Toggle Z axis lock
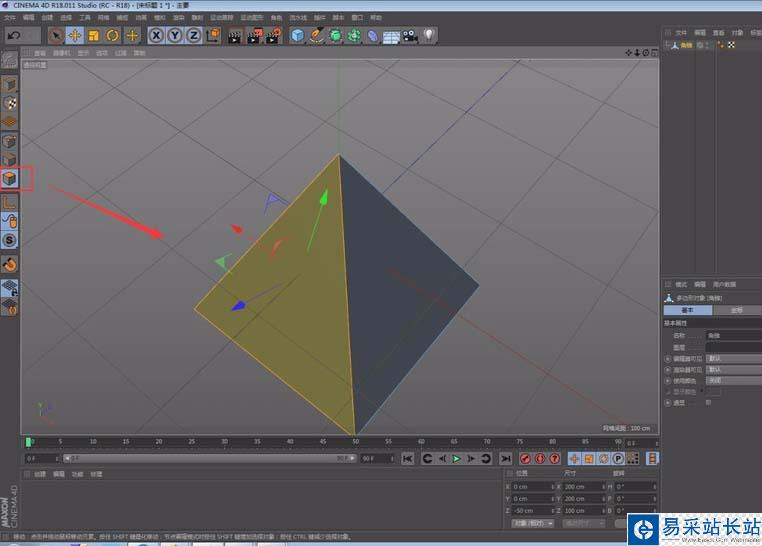762x546 pixels. (x=194, y=35)
